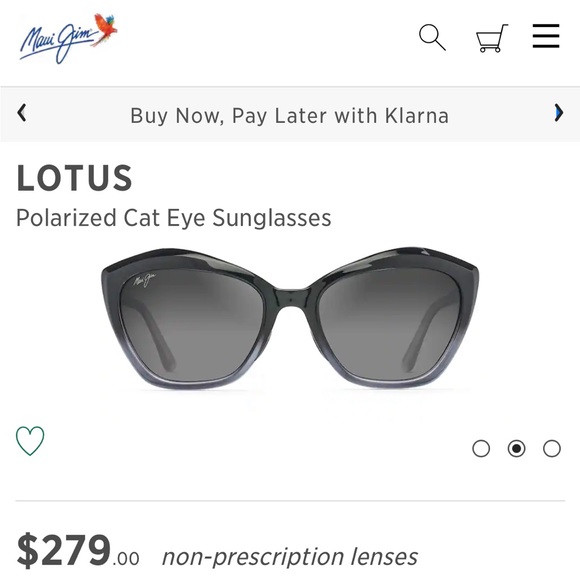The image size is (580, 580).
Task: Open the search magnifier icon
Action: (432, 37)
